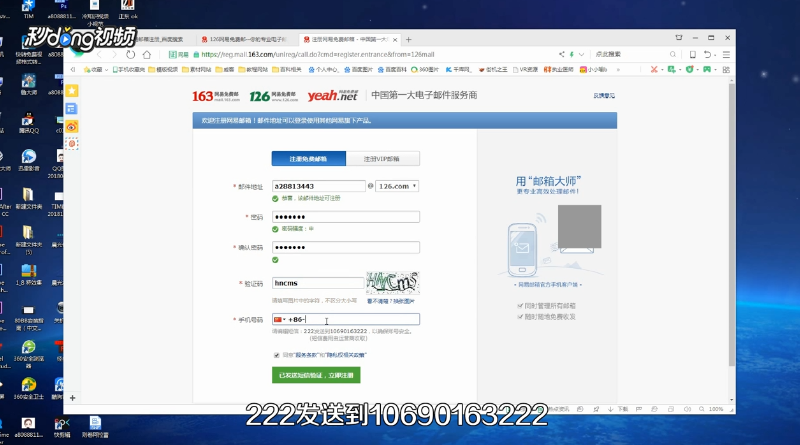Click the 反馈意见 link
Screen dimensions: 800x445
point(604,95)
